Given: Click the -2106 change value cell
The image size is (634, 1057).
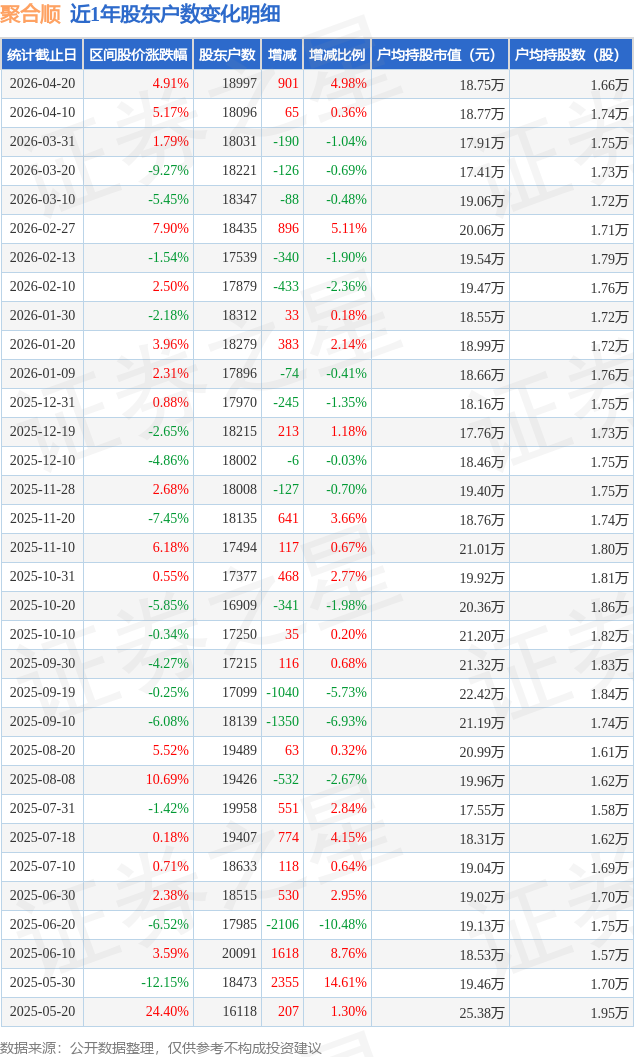Looking at the screenshot, I should [x=282, y=925].
